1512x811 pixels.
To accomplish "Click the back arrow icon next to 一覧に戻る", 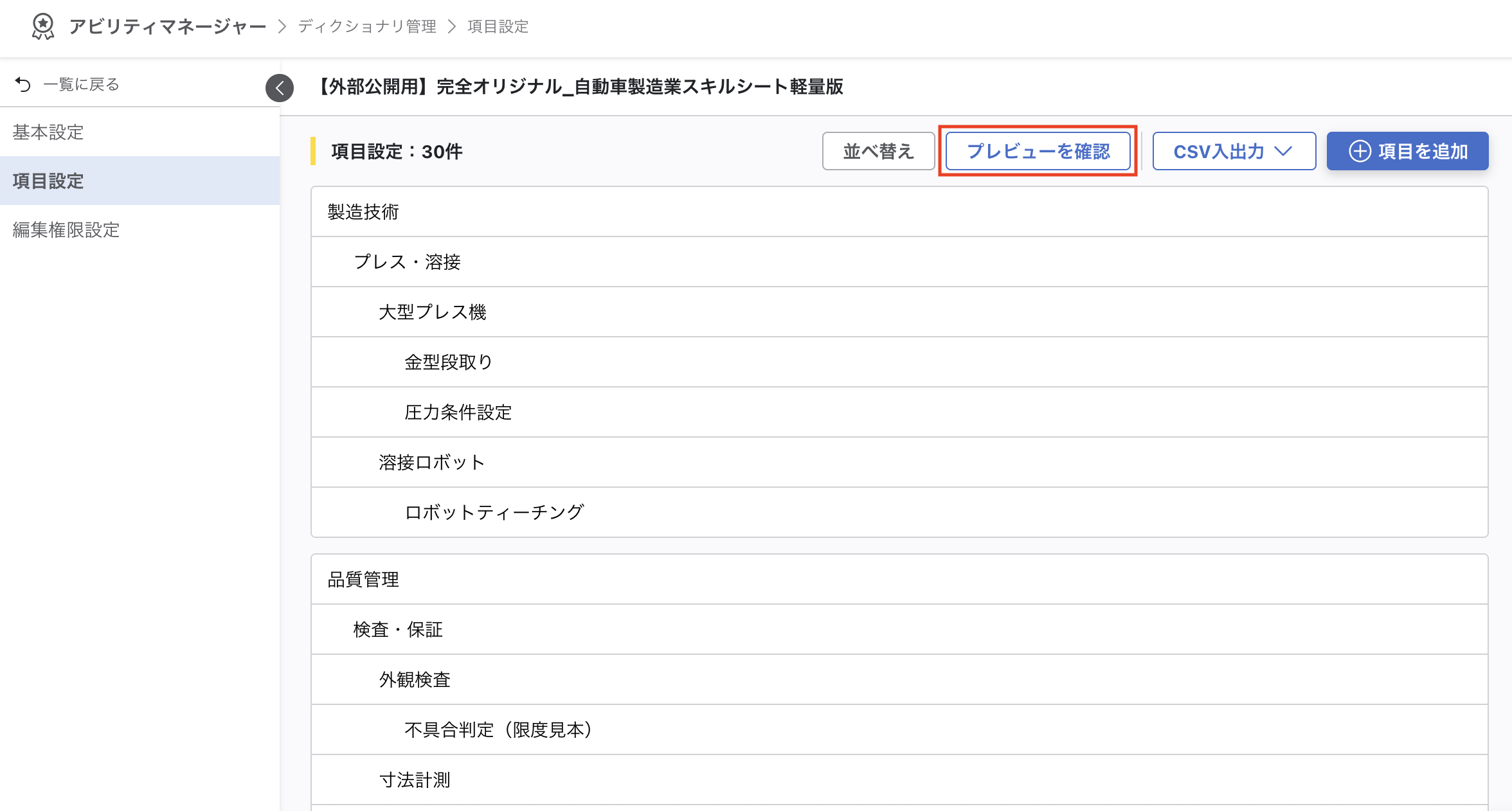I will (23, 83).
